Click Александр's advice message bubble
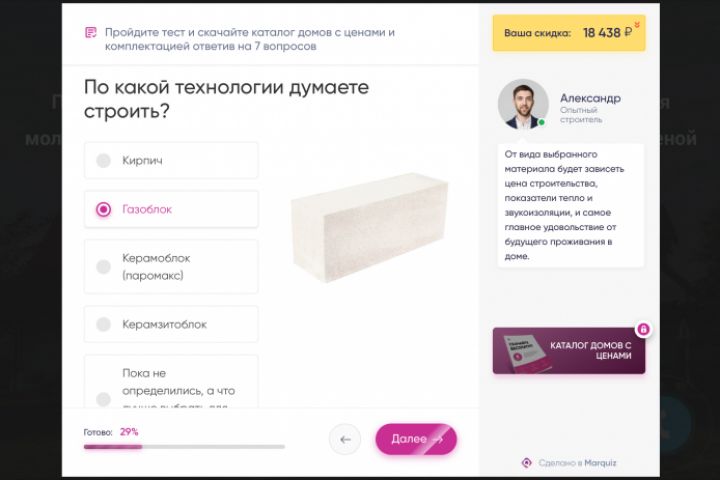The height and width of the screenshot is (480, 720). pyautogui.click(x=571, y=205)
